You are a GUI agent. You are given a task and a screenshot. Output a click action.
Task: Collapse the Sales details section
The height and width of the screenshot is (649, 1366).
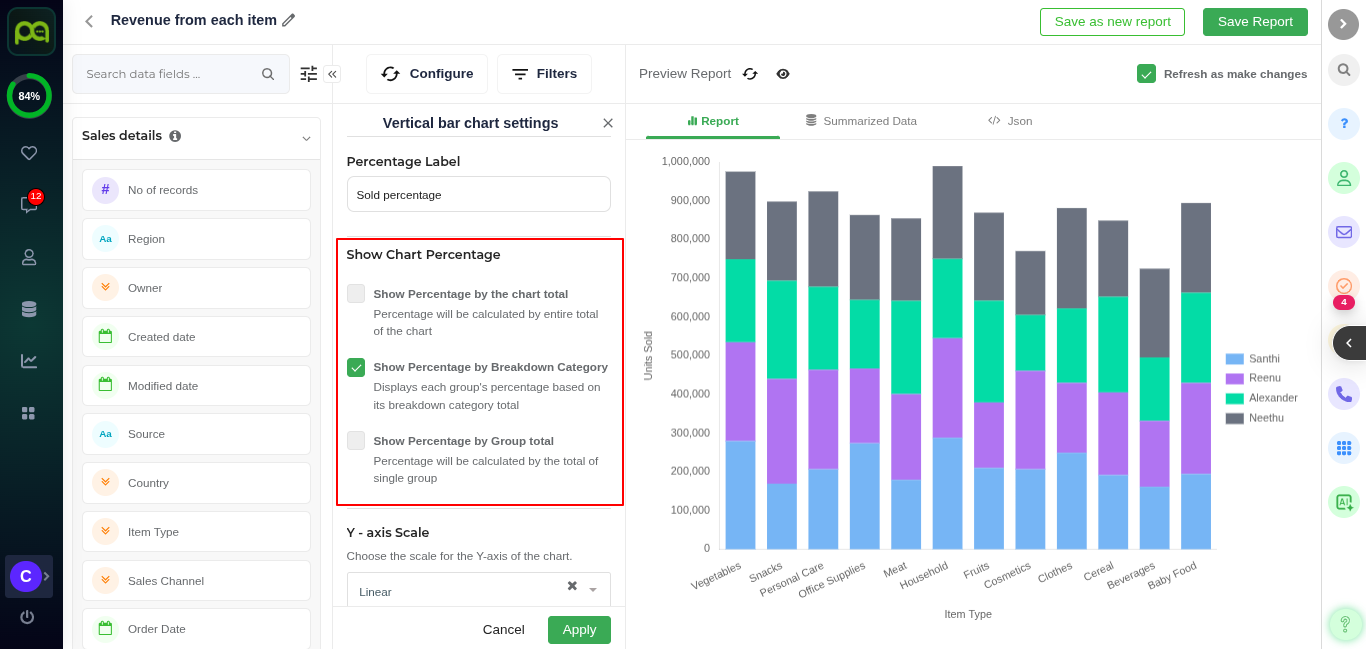pos(306,138)
